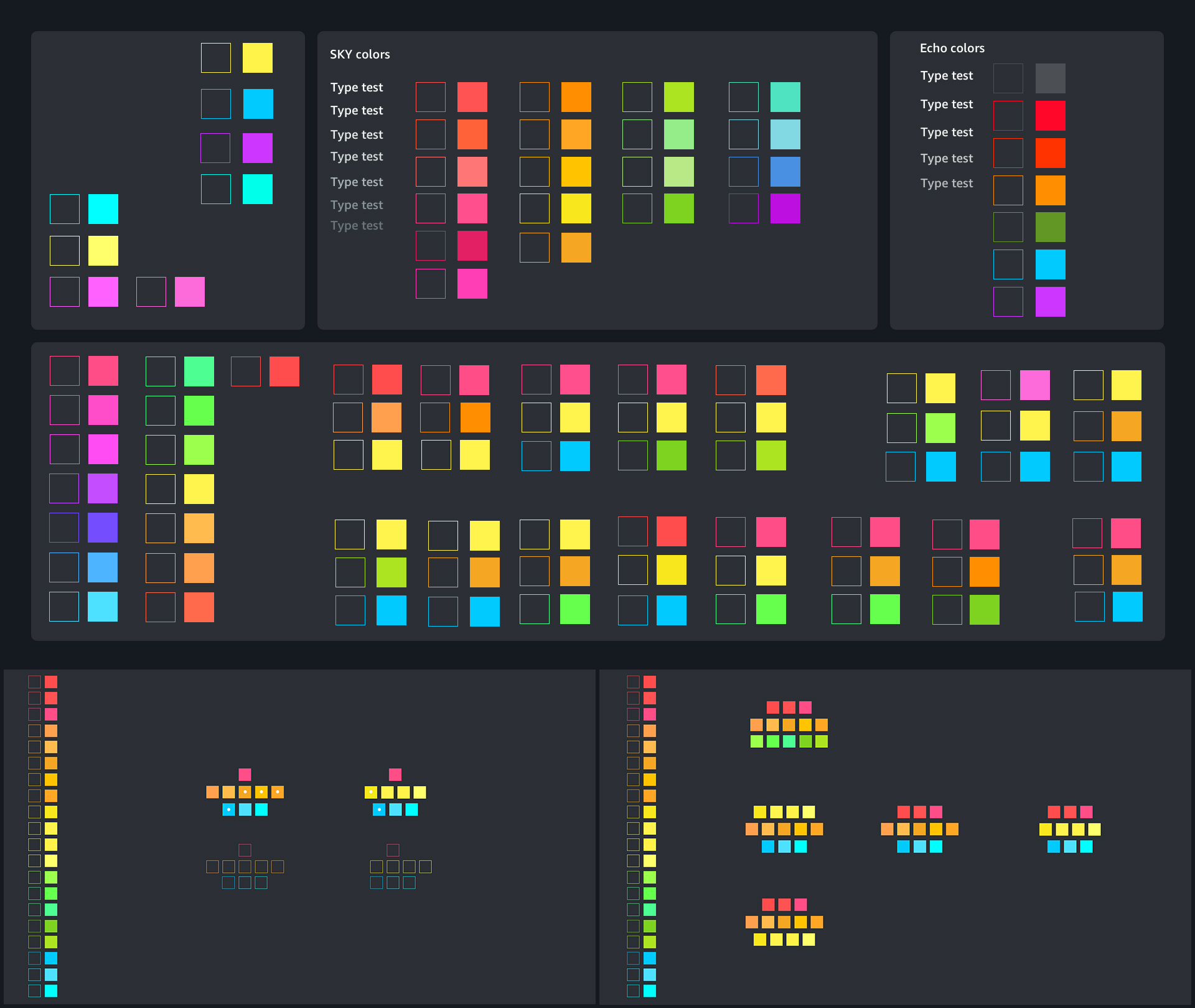This screenshot has width=1195, height=1008.
Task: Click the cyan dotted square in the orange pyramid
Action: pyautogui.click(x=228, y=810)
